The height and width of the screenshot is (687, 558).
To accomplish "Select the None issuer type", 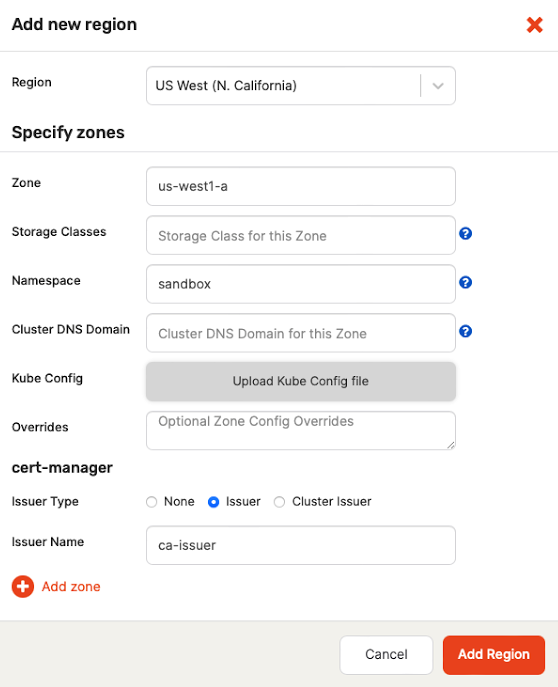I will tap(152, 502).
